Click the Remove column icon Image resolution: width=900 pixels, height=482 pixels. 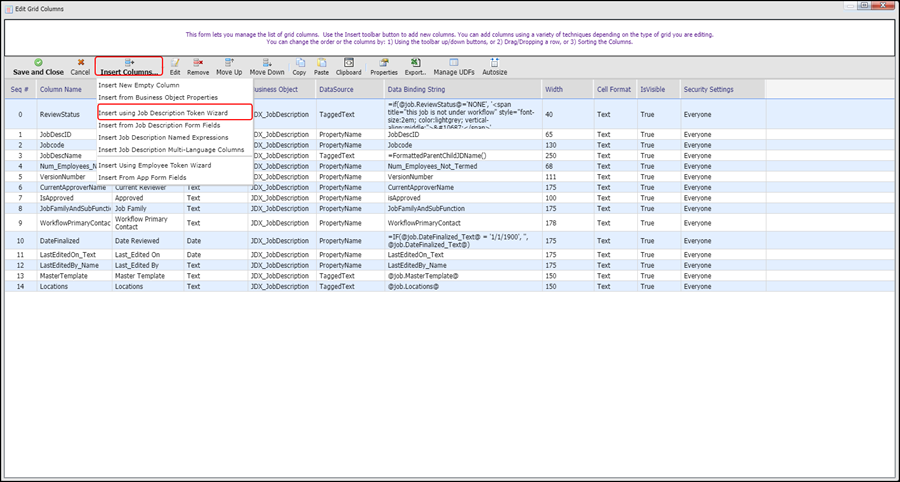coord(198,66)
